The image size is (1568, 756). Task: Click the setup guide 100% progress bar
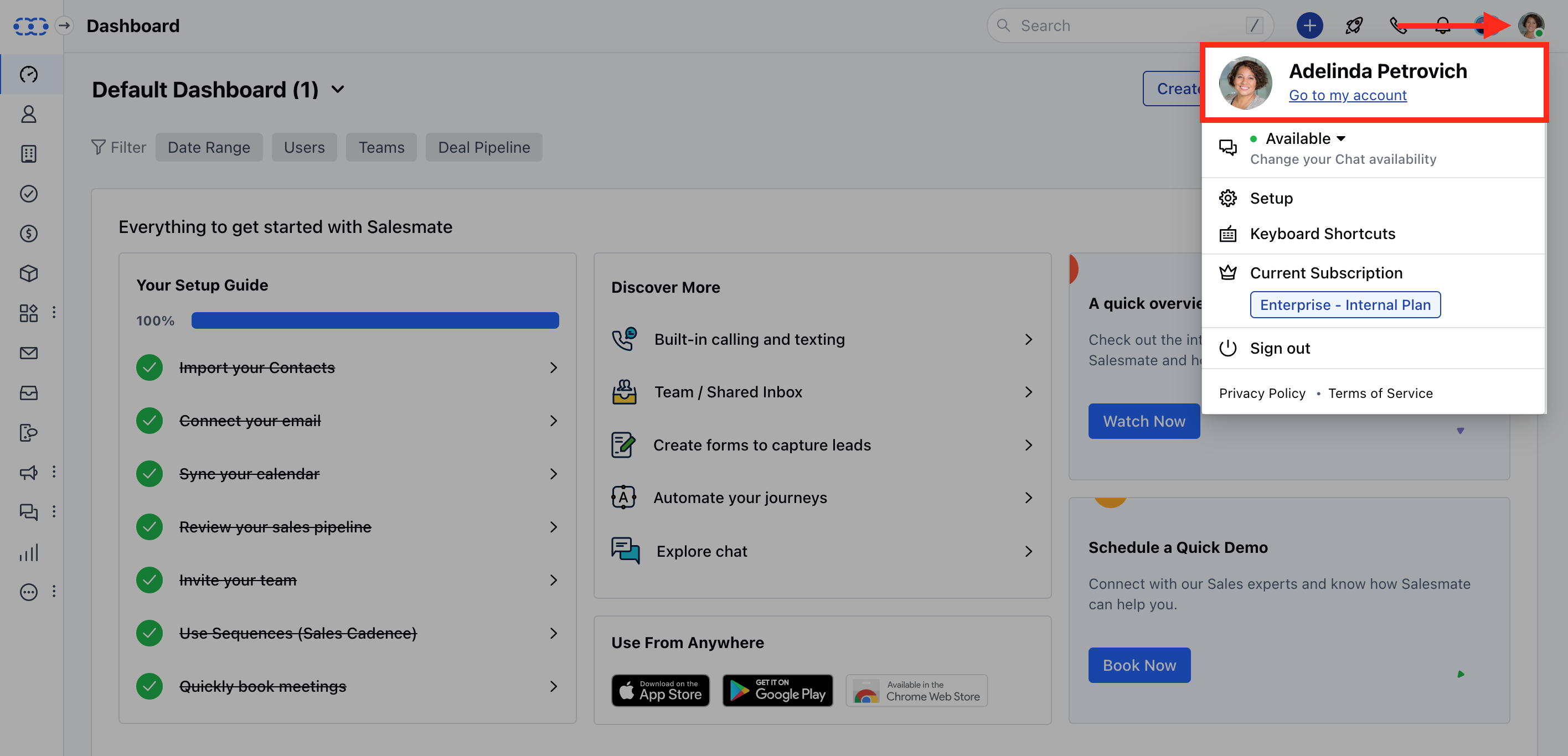(375, 320)
